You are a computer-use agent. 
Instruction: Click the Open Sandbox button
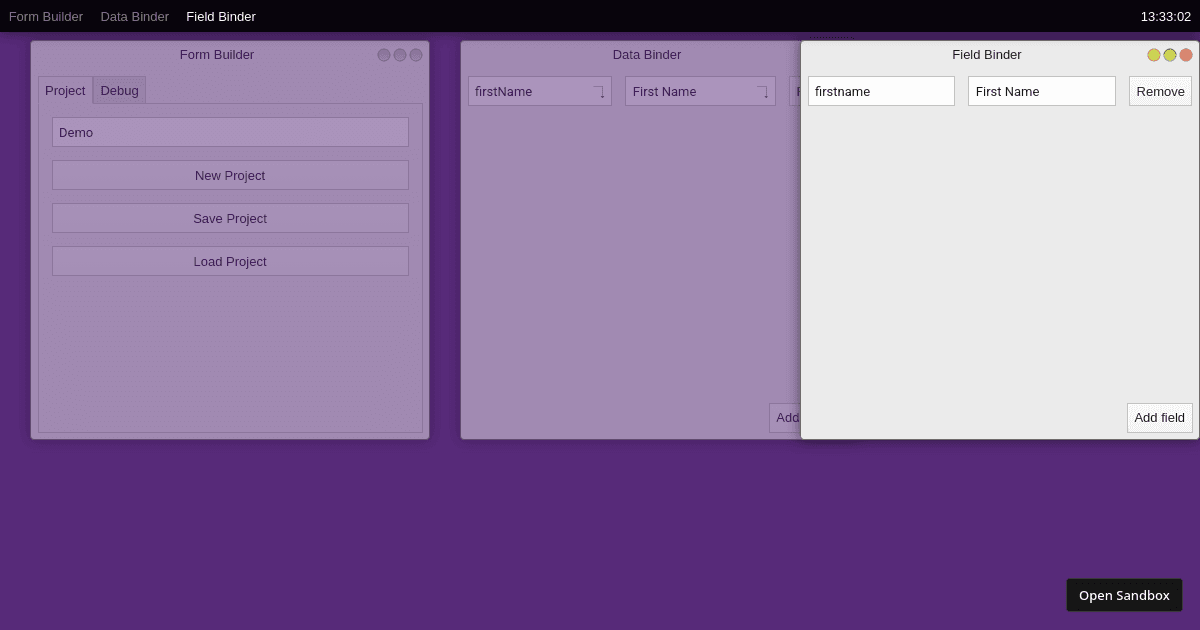coord(1124,595)
